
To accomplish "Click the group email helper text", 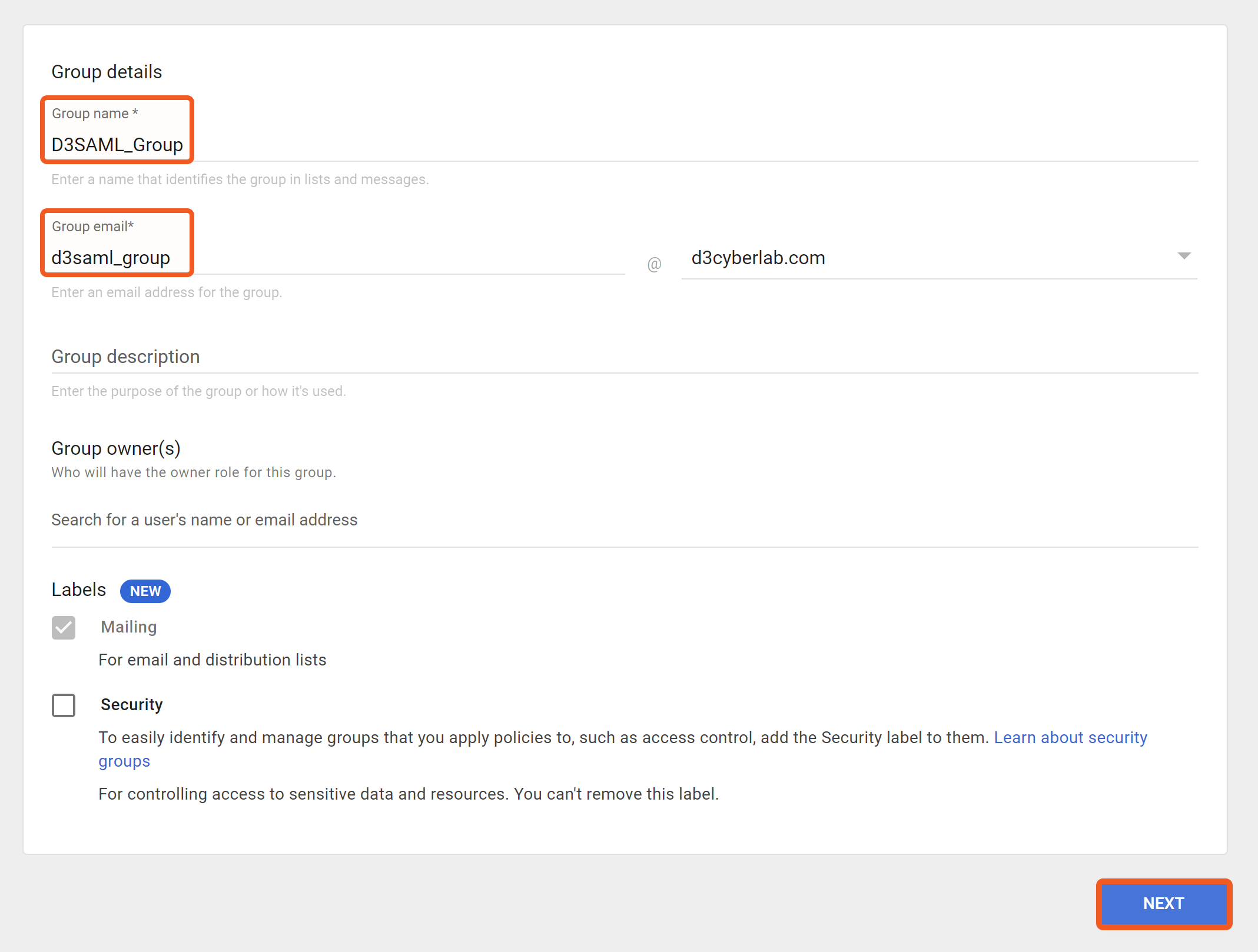I will (167, 292).
